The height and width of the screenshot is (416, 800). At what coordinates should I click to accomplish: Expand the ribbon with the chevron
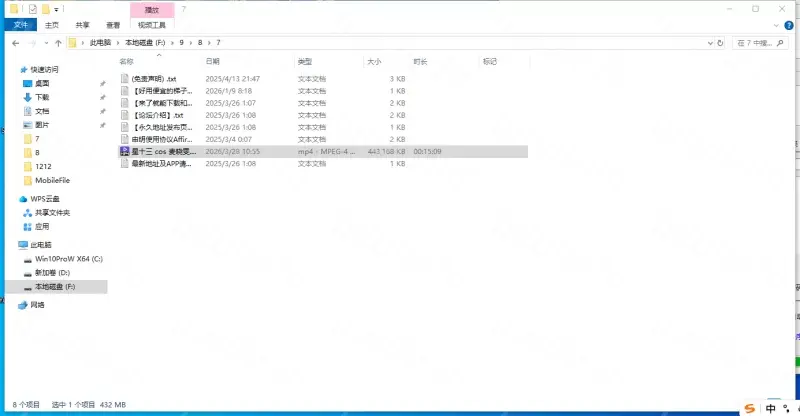(777, 24)
